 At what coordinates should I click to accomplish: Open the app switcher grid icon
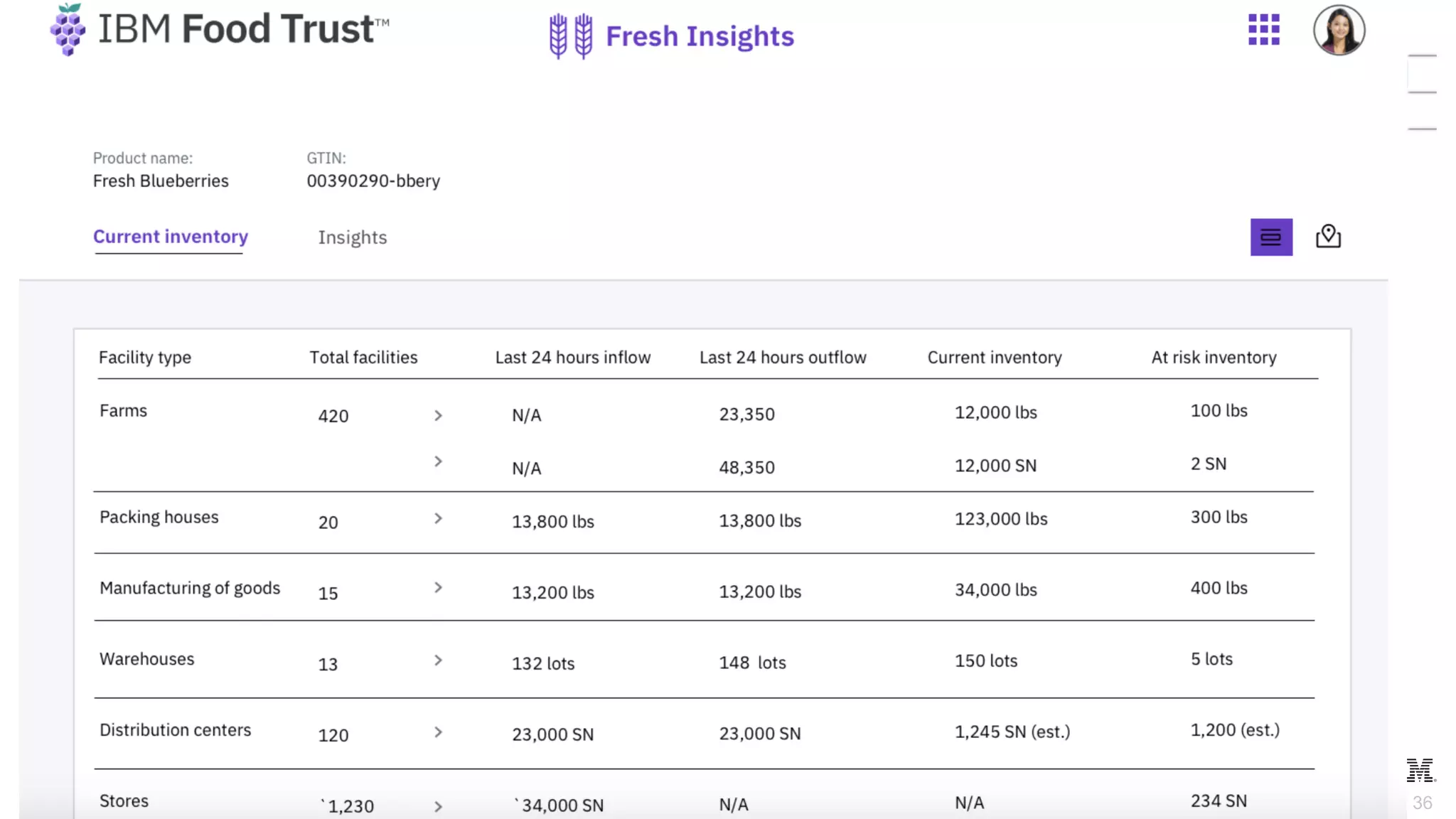1263,30
